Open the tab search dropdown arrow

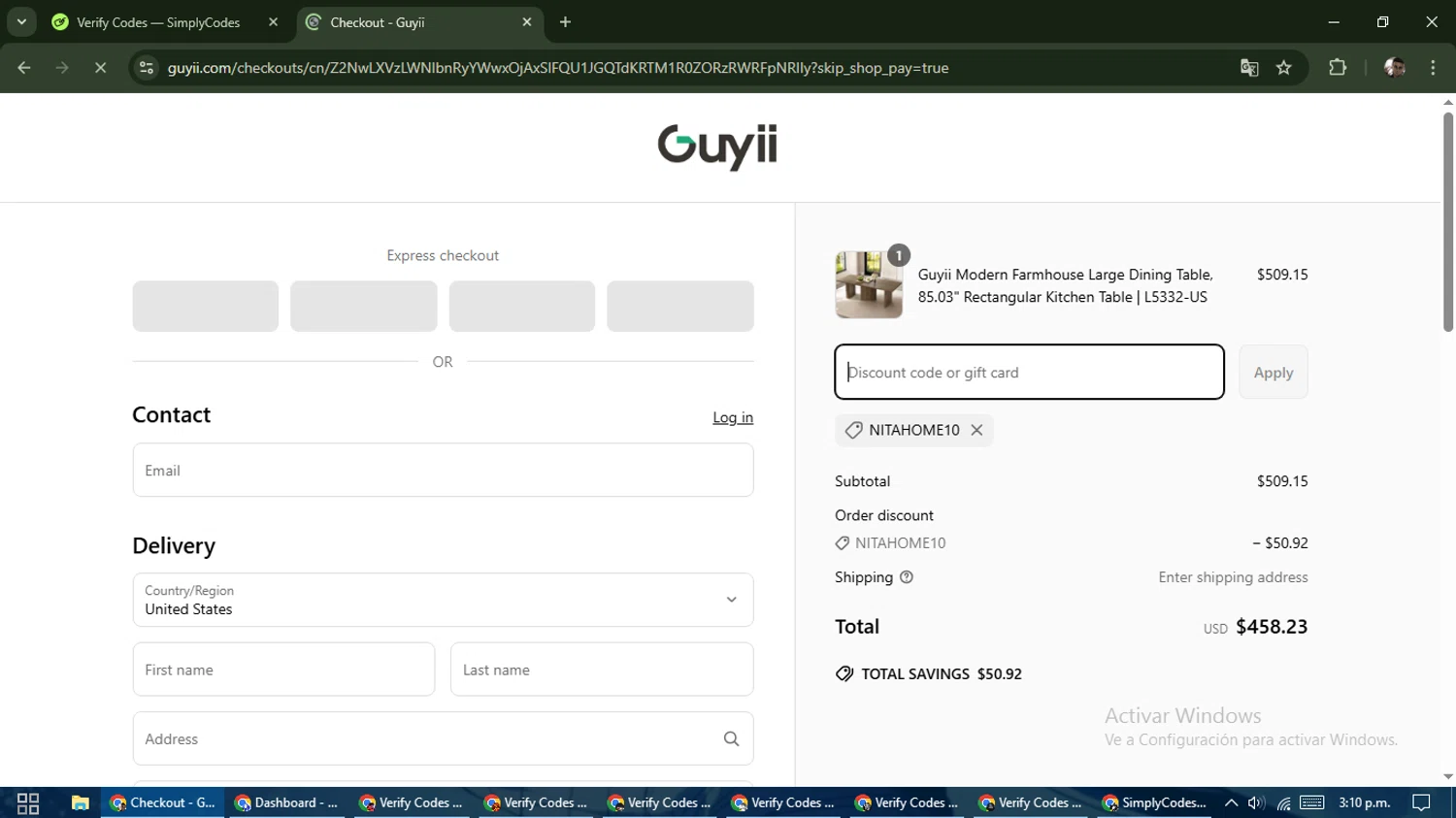pos(21,21)
